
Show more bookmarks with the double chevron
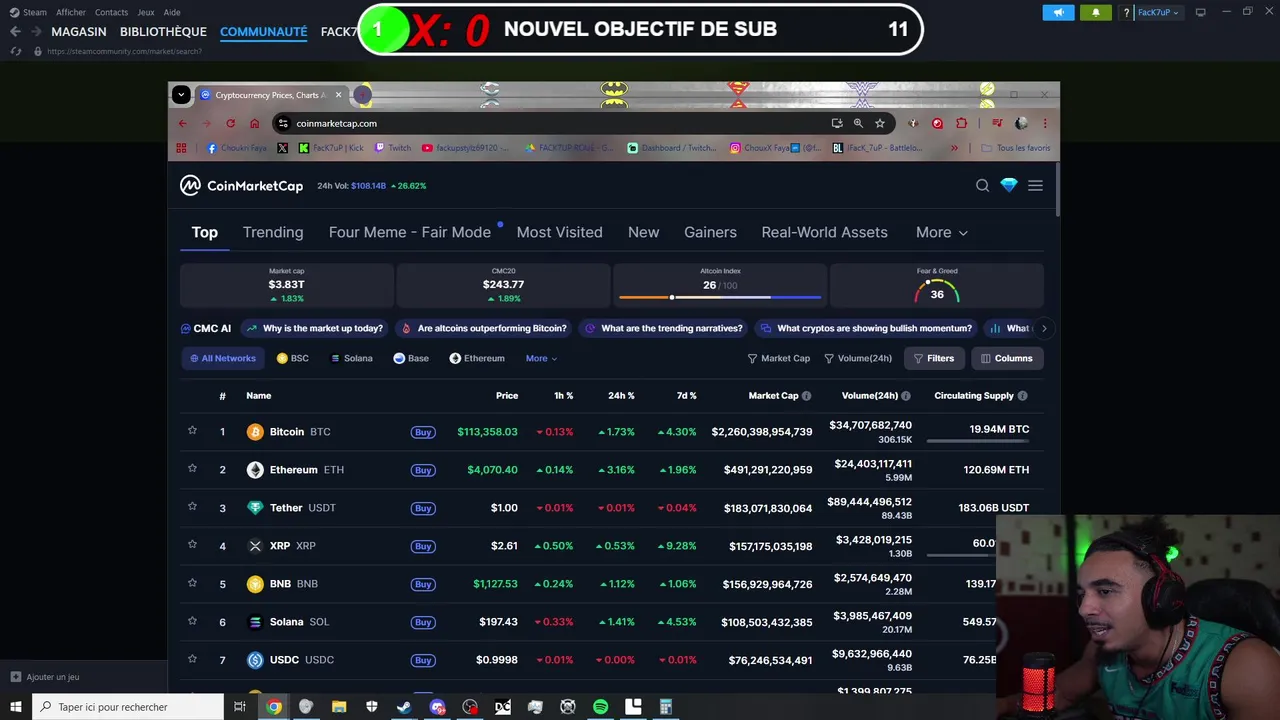[x=954, y=148]
